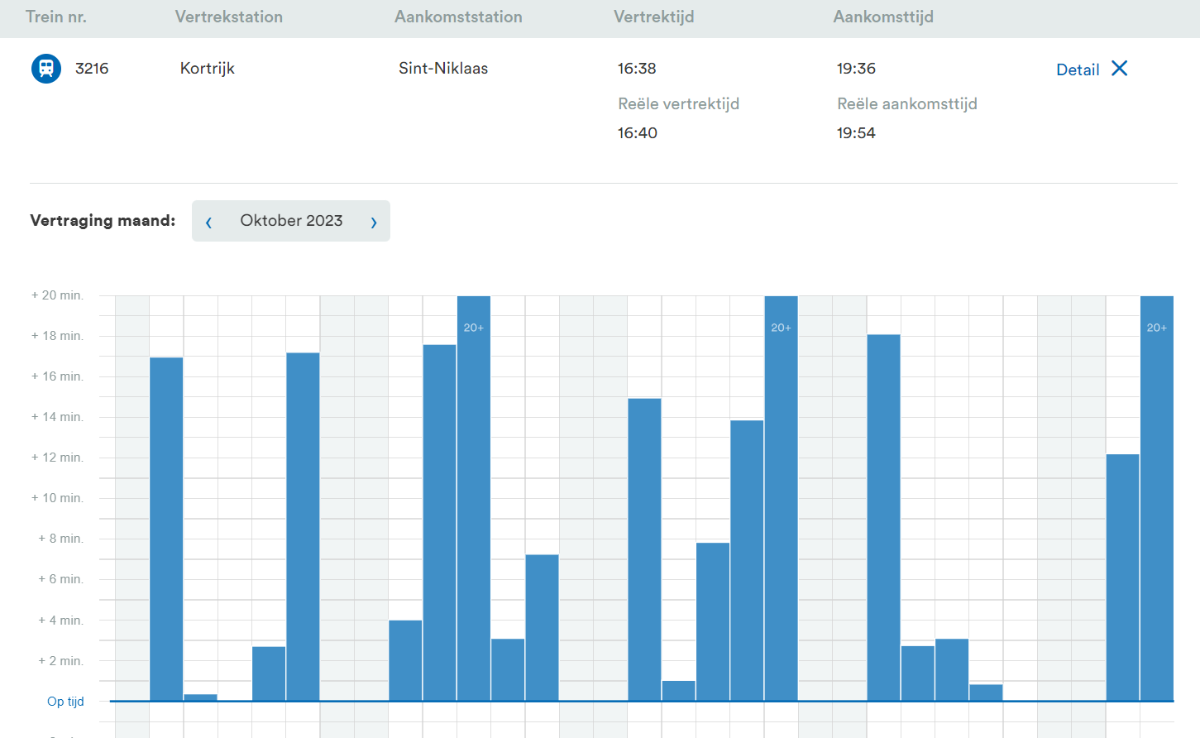Select the last 20+ bar at chart's right edge
The image size is (1200, 738).
click(x=1156, y=498)
